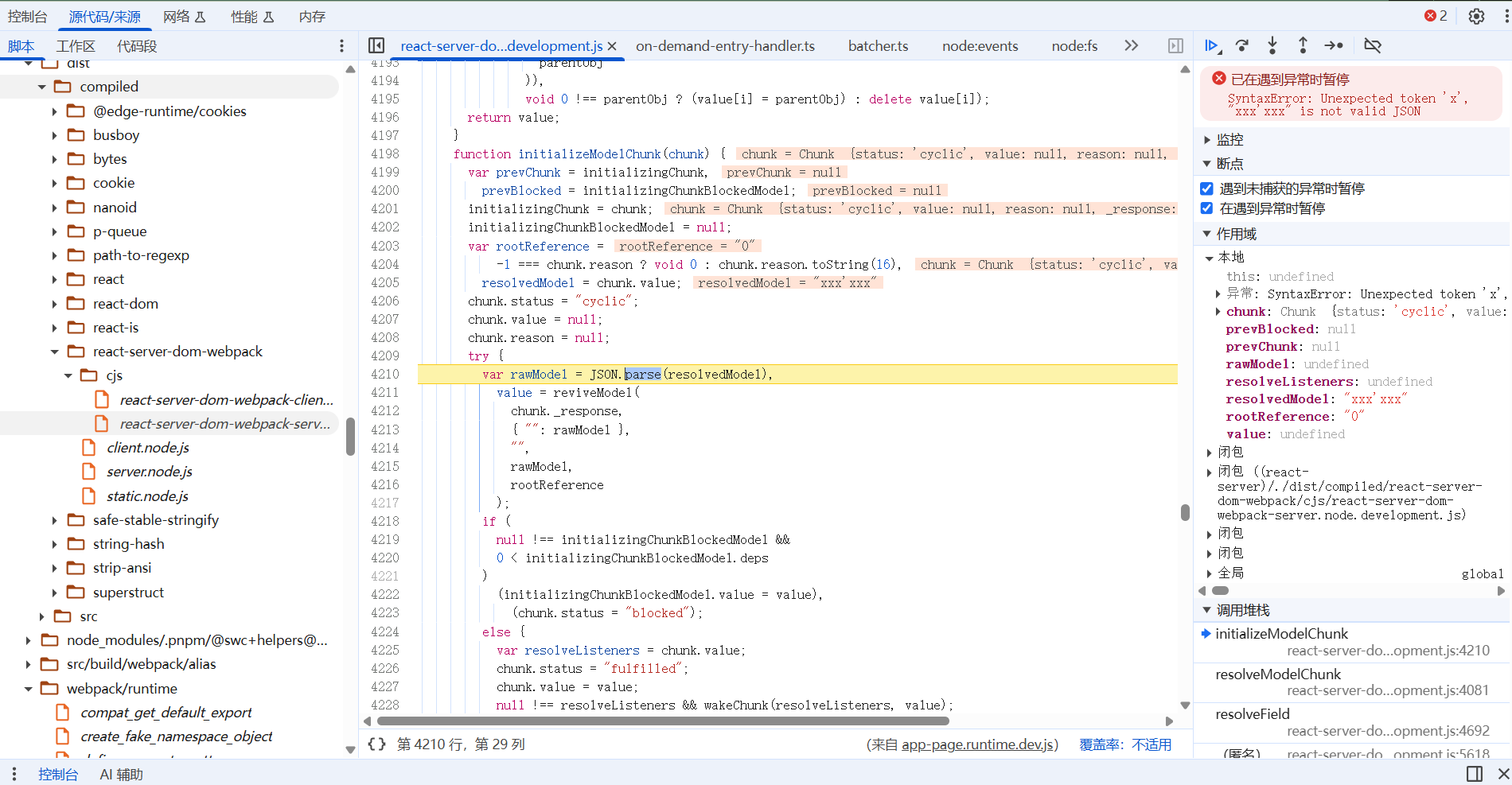Viewport: 1512px width, 785px height.
Task: Open the batcher.ts file tab
Action: (x=878, y=46)
